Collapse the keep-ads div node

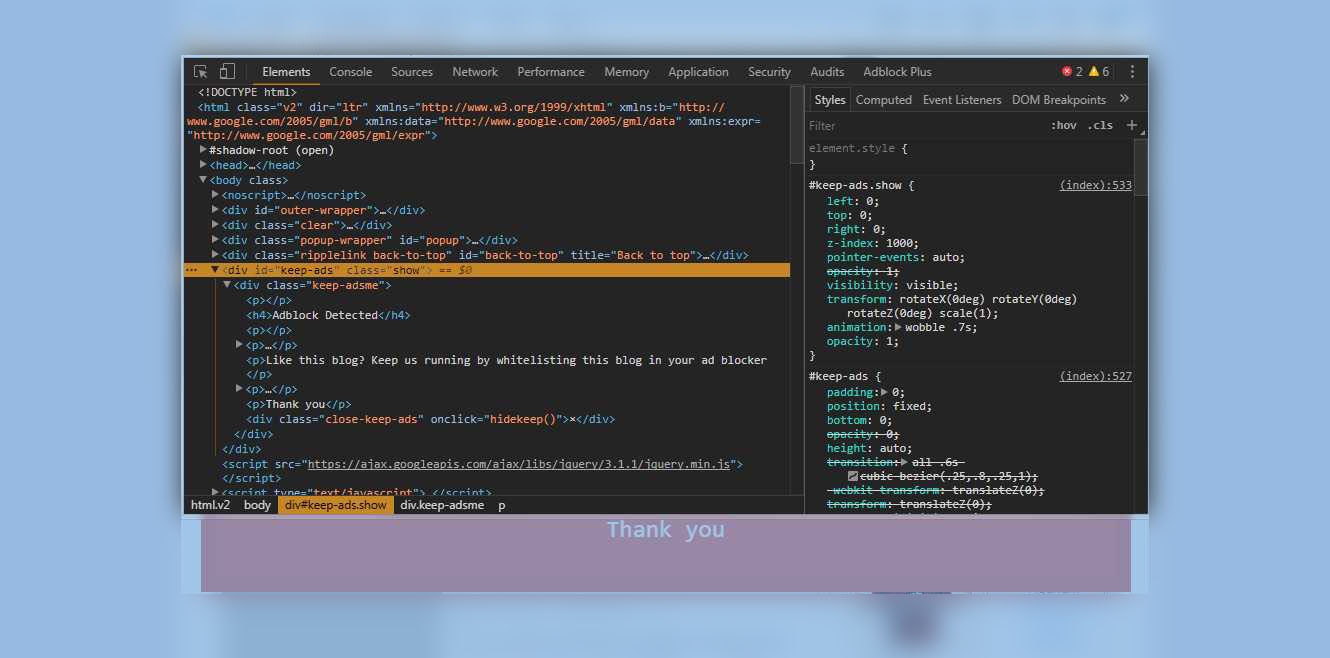(x=215, y=270)
